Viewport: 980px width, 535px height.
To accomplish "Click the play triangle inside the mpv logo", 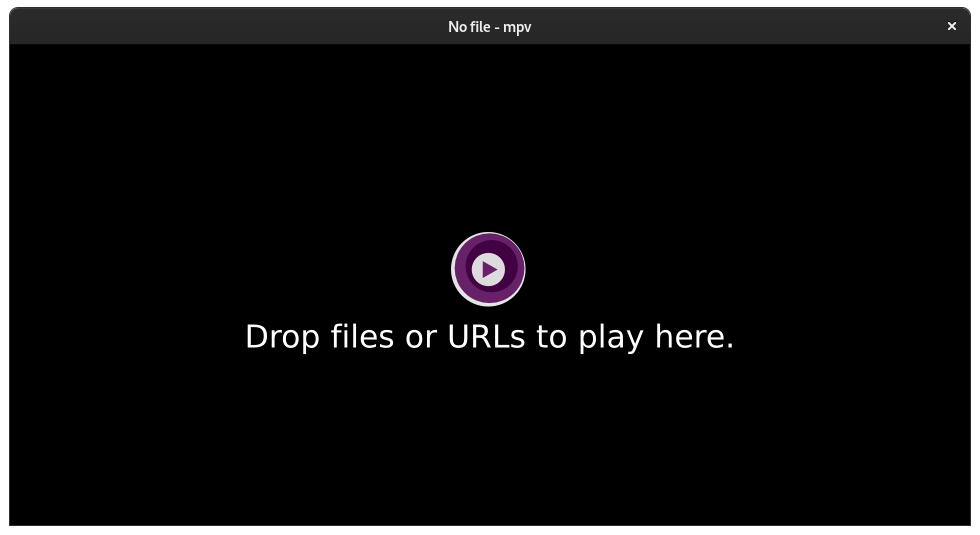I will click(490, 269).
